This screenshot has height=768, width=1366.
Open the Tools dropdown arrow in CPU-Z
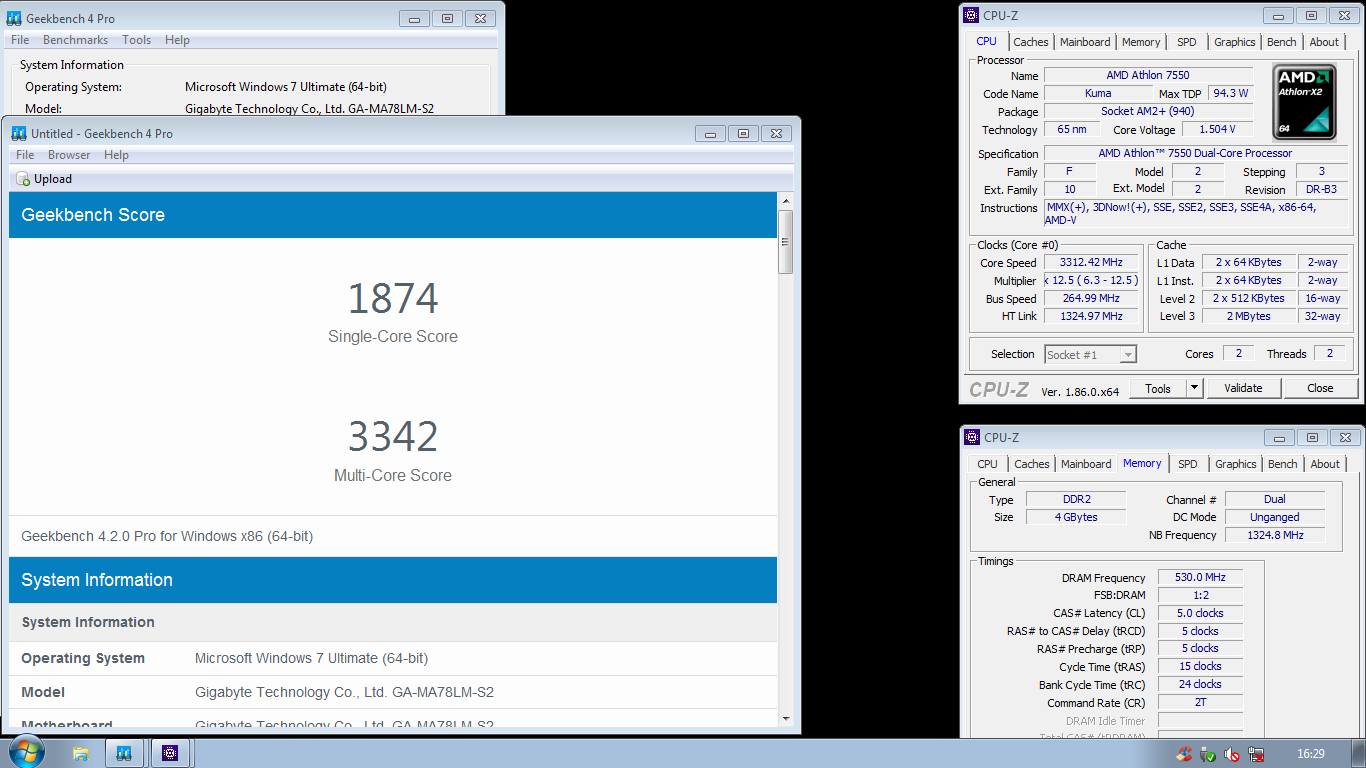coord(1194,388)
